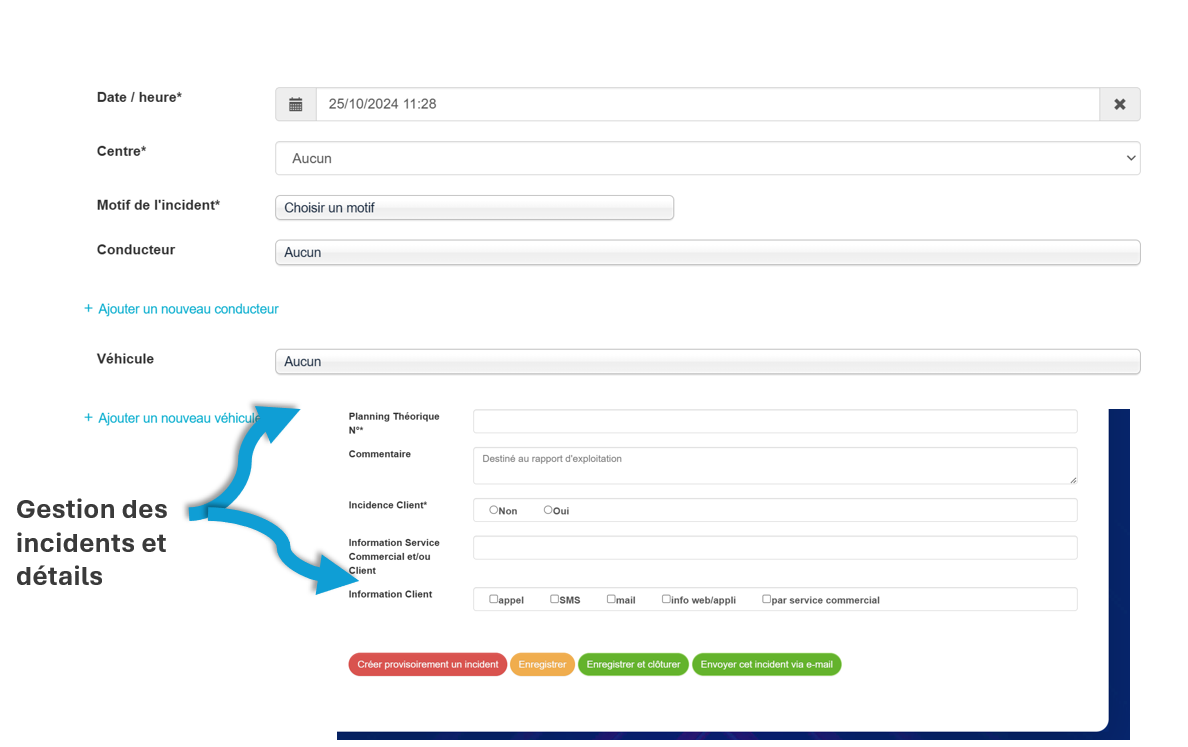
Task: Click into the Commentaire text area
Action: click(x=775, y=466)
